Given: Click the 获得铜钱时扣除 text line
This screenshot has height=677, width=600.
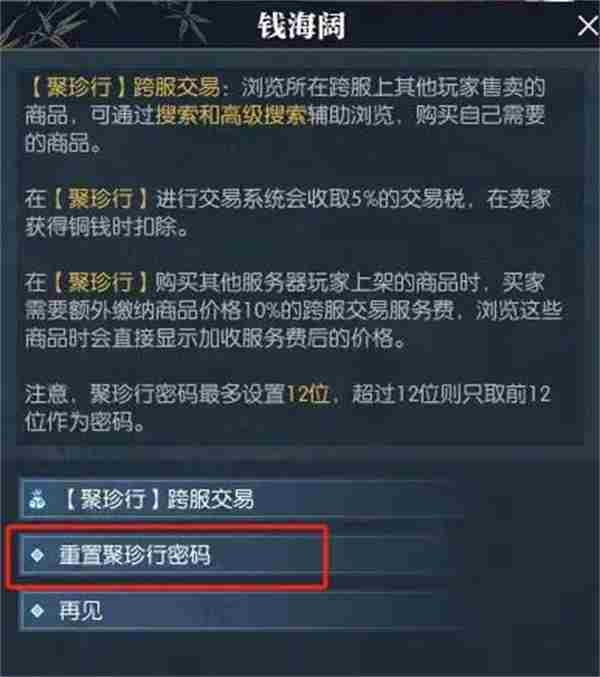Looking at the screenshot, I should [107, 227].
